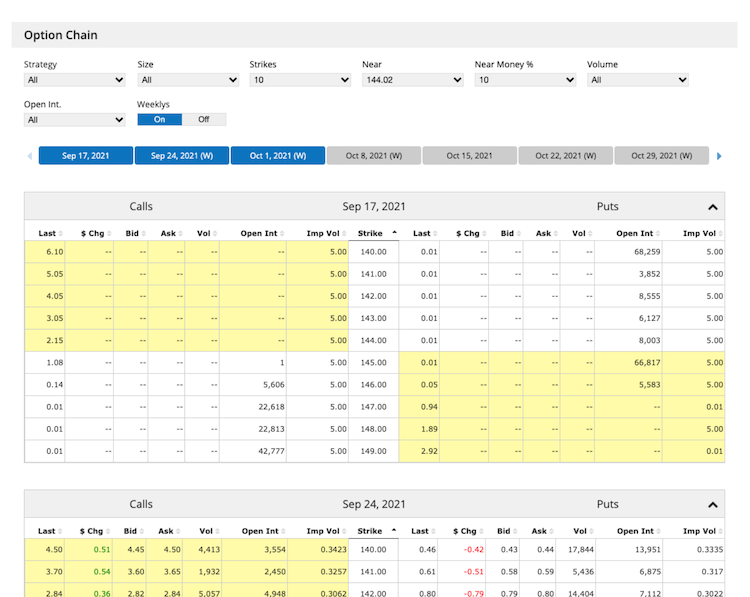Open the Open Int. filter dropdown

pos(75,120)
